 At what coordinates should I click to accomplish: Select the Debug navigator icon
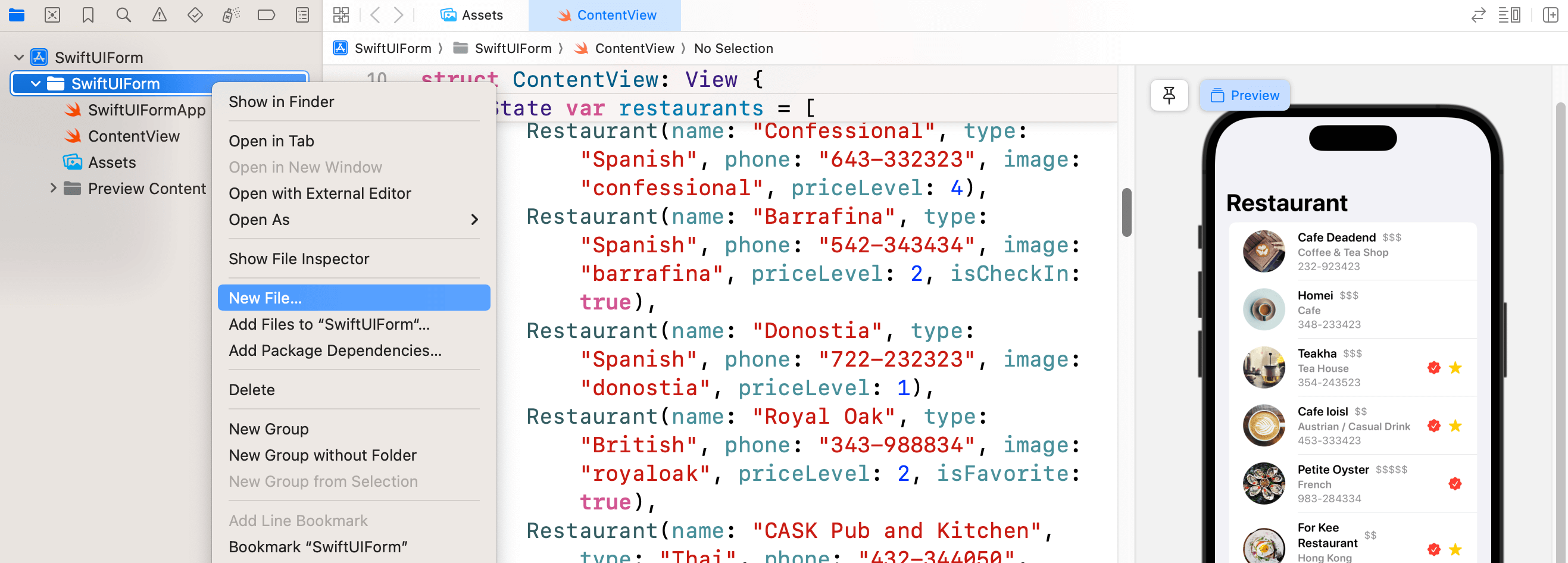tap(230, 15)
